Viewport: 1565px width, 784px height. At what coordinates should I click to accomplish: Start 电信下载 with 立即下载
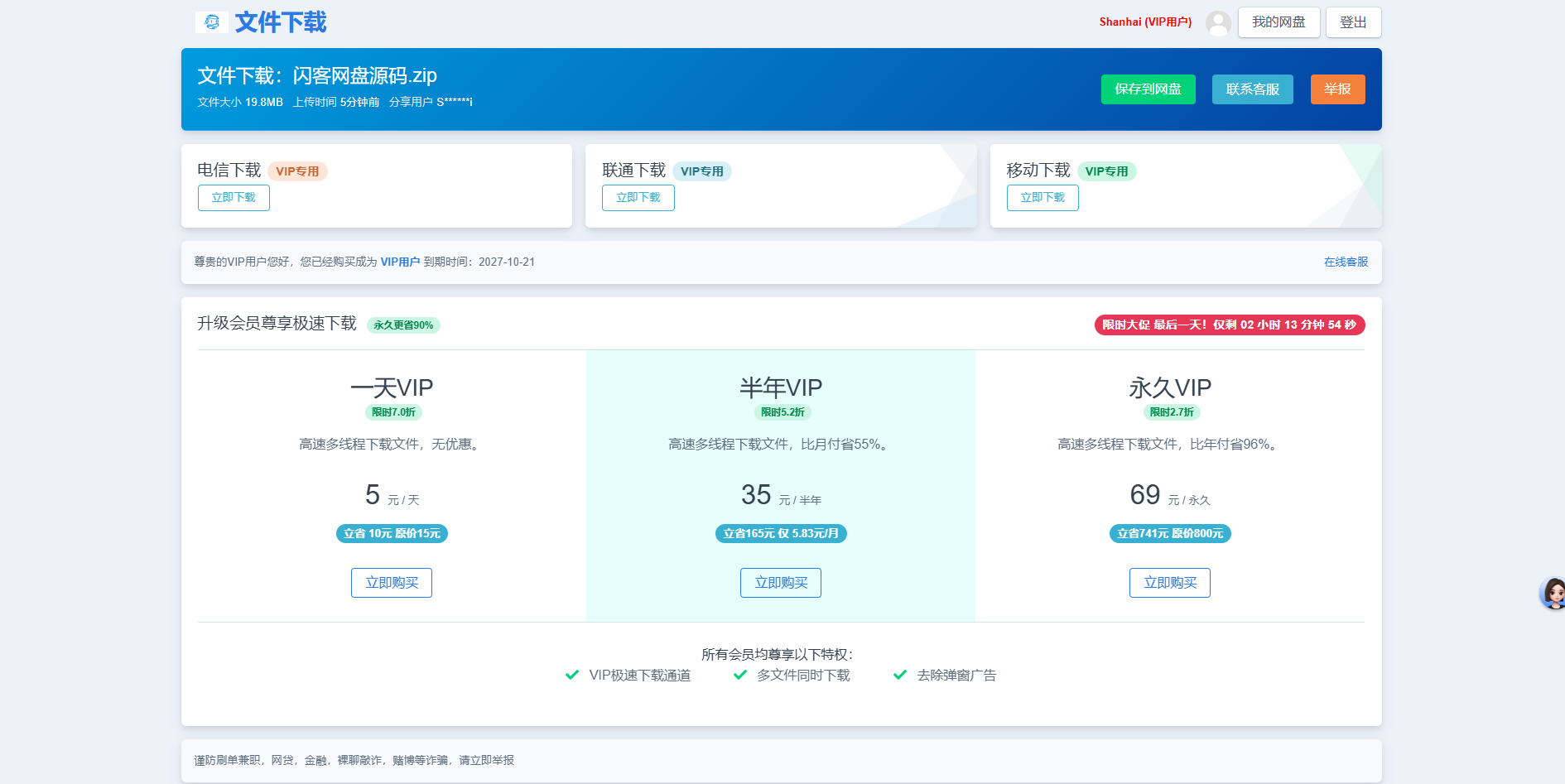pos(234,198)
